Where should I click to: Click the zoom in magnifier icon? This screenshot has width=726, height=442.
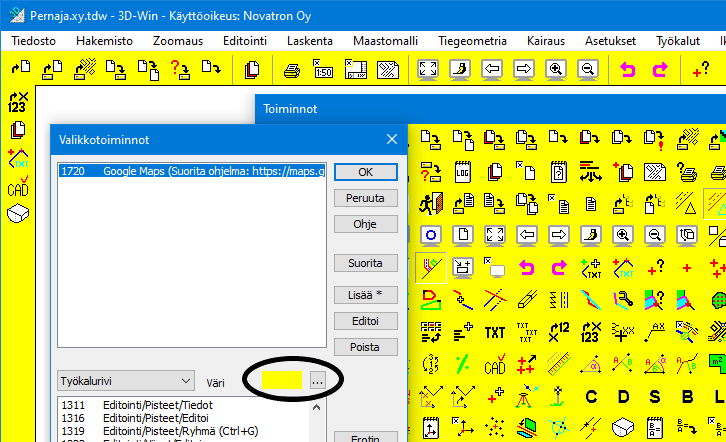click(x=557, y=69)
